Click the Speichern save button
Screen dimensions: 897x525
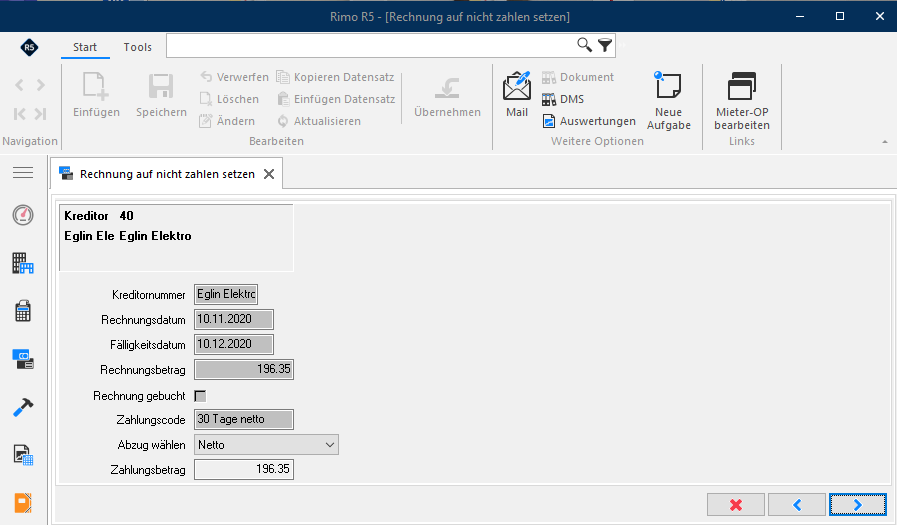(161, 95)
